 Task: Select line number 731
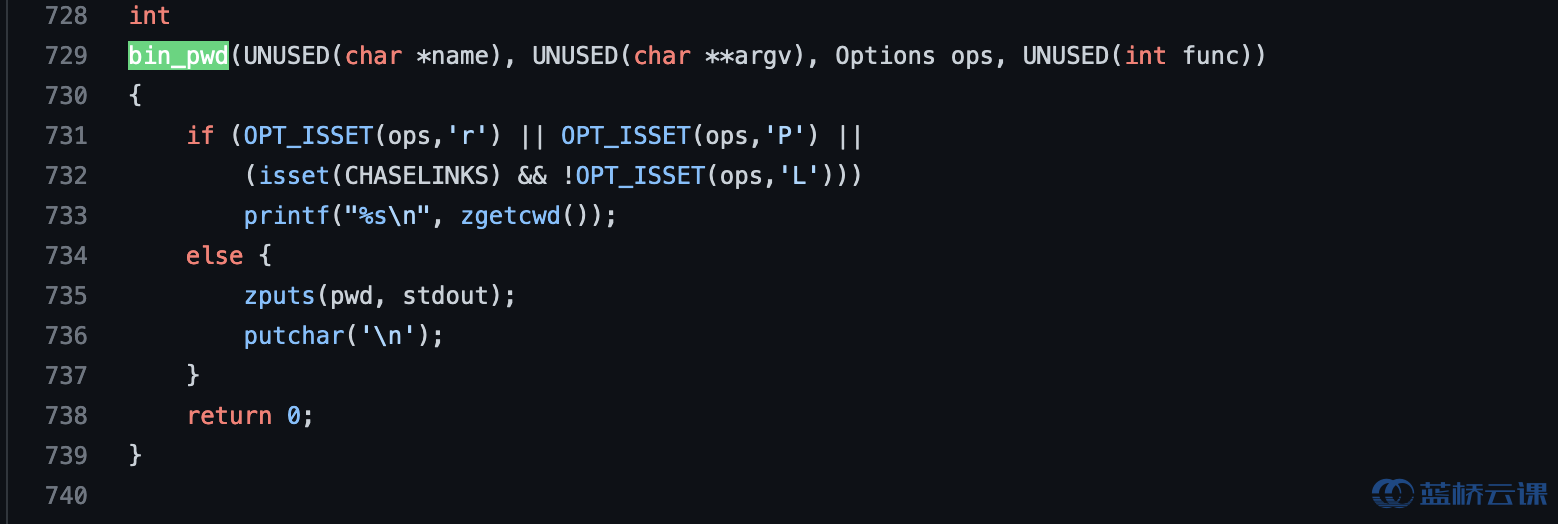pos(66,135)
